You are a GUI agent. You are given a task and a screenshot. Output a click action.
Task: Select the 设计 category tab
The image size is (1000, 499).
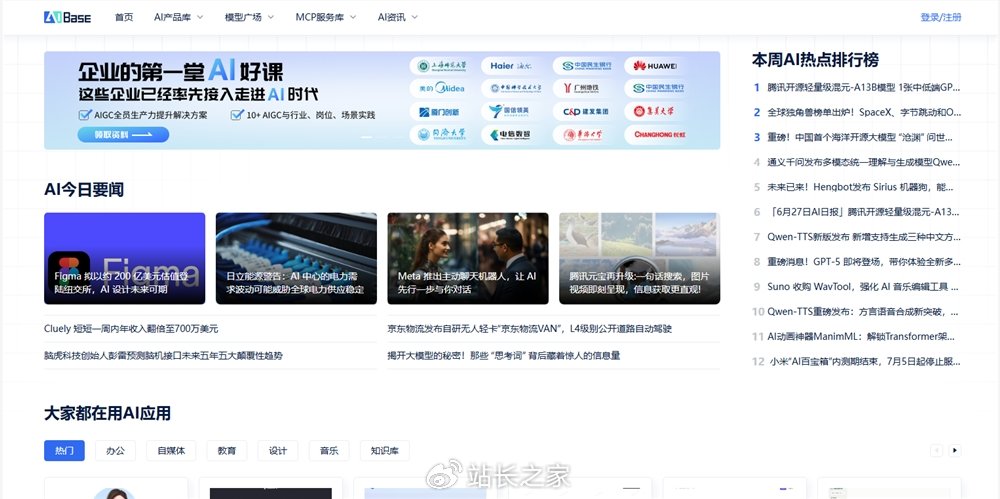coord(278,451)
